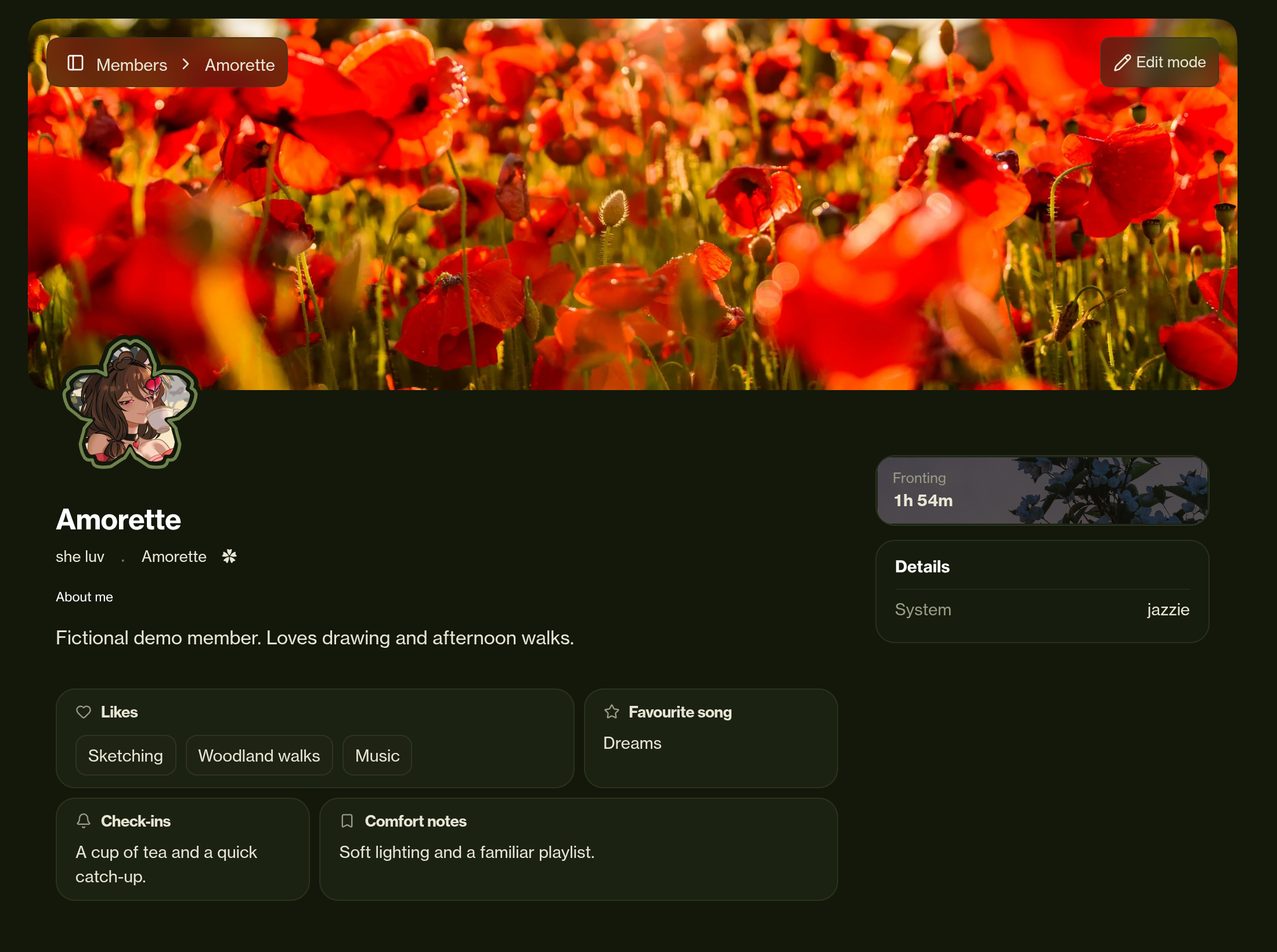The height and width of the screenshot is (952, 1277).
Task: Click the Dreams song value
Action: click(x=632, y=743)
